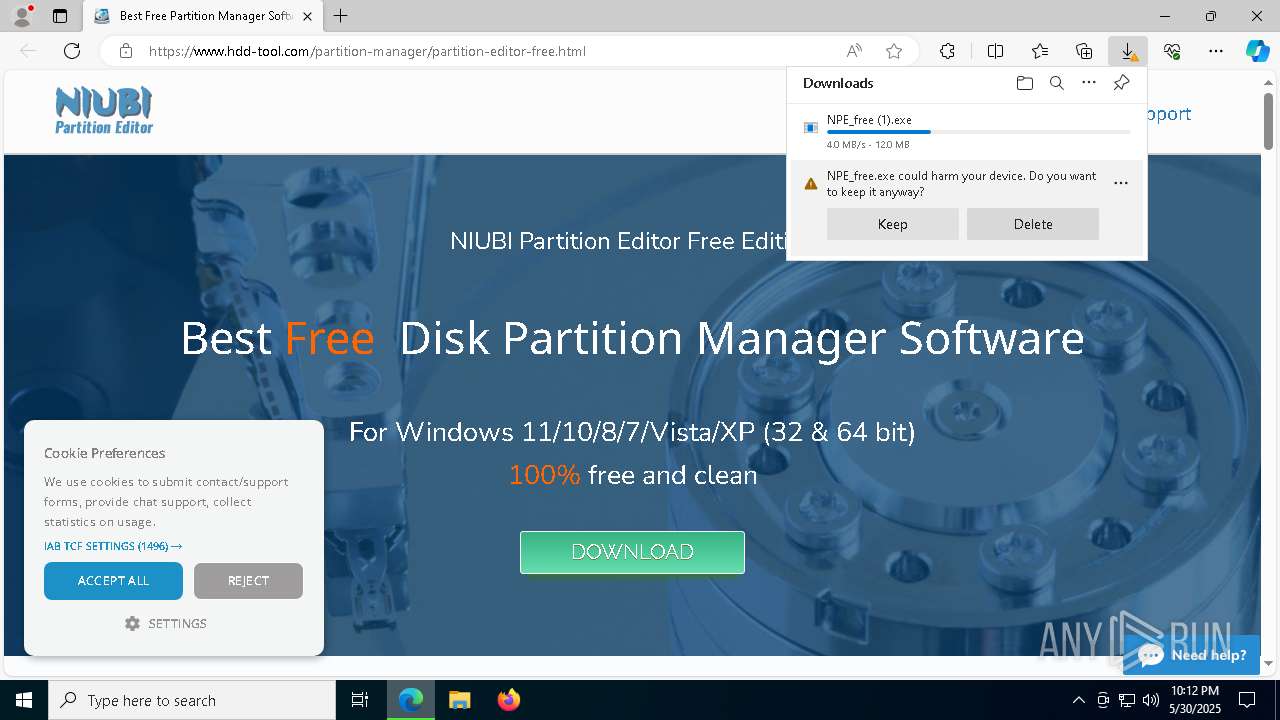The height and width of the screenshot is (720, 1280).
Task: Open the tab actions menu icon
Action: 60,16
